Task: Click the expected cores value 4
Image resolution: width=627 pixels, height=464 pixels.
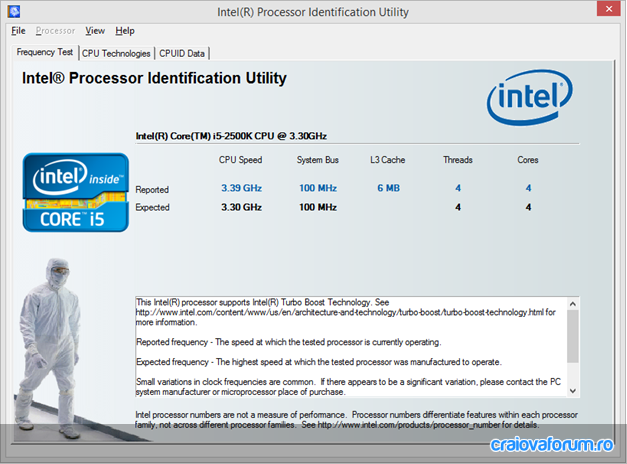Action: click(528, 207)
